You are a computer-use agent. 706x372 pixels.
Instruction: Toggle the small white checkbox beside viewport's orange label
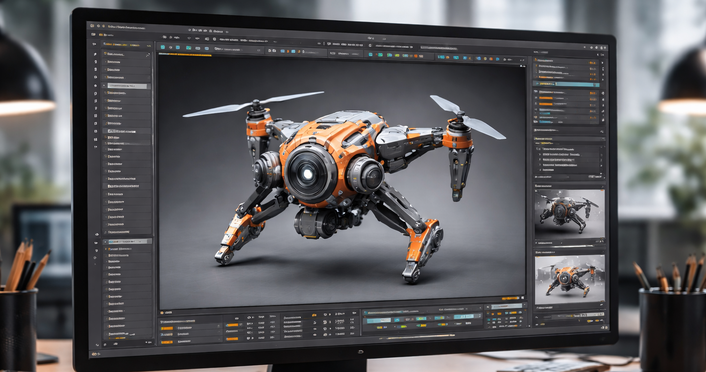tap(522, 298)
